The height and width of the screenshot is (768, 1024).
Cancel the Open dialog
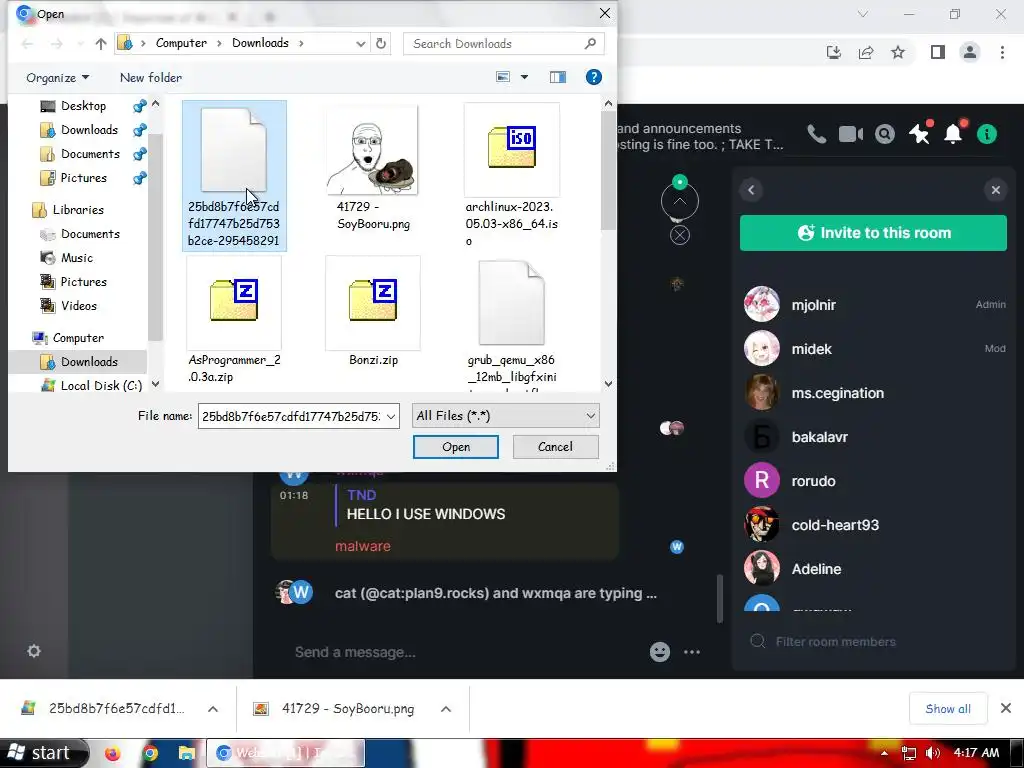(555, 447)
